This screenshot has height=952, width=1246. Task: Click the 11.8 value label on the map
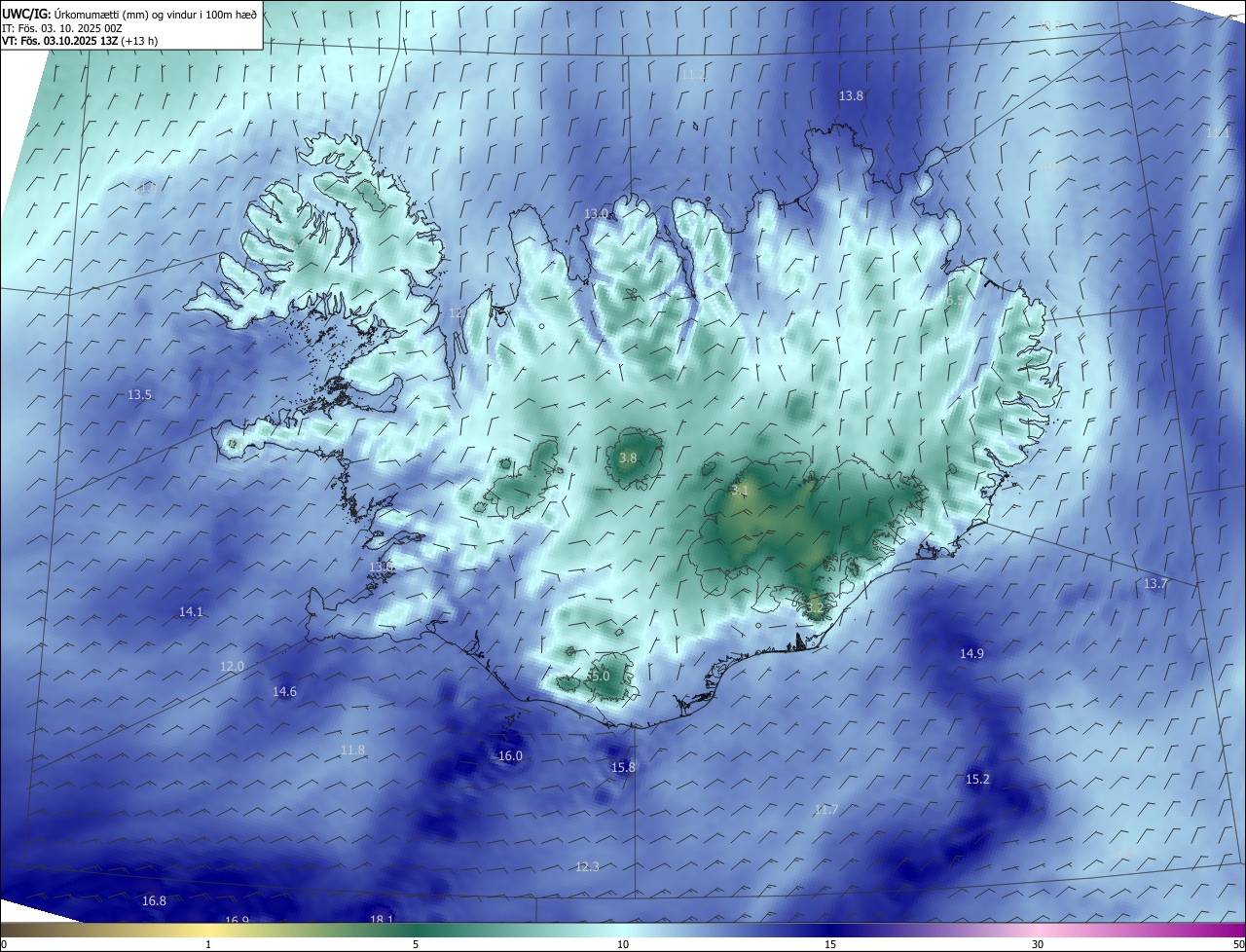[352, 750]
